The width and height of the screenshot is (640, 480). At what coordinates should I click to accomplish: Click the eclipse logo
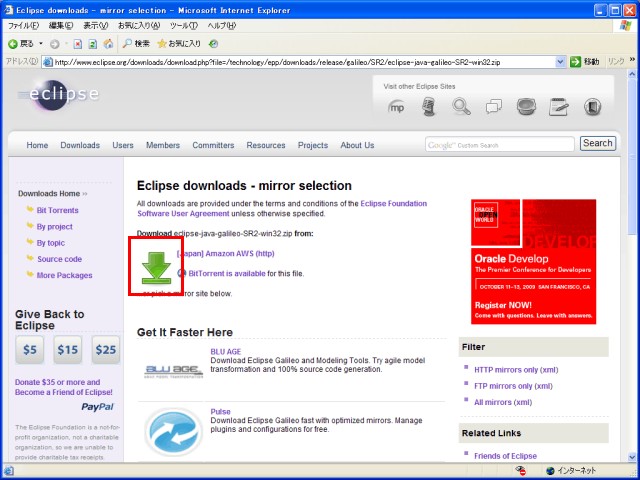60,94
